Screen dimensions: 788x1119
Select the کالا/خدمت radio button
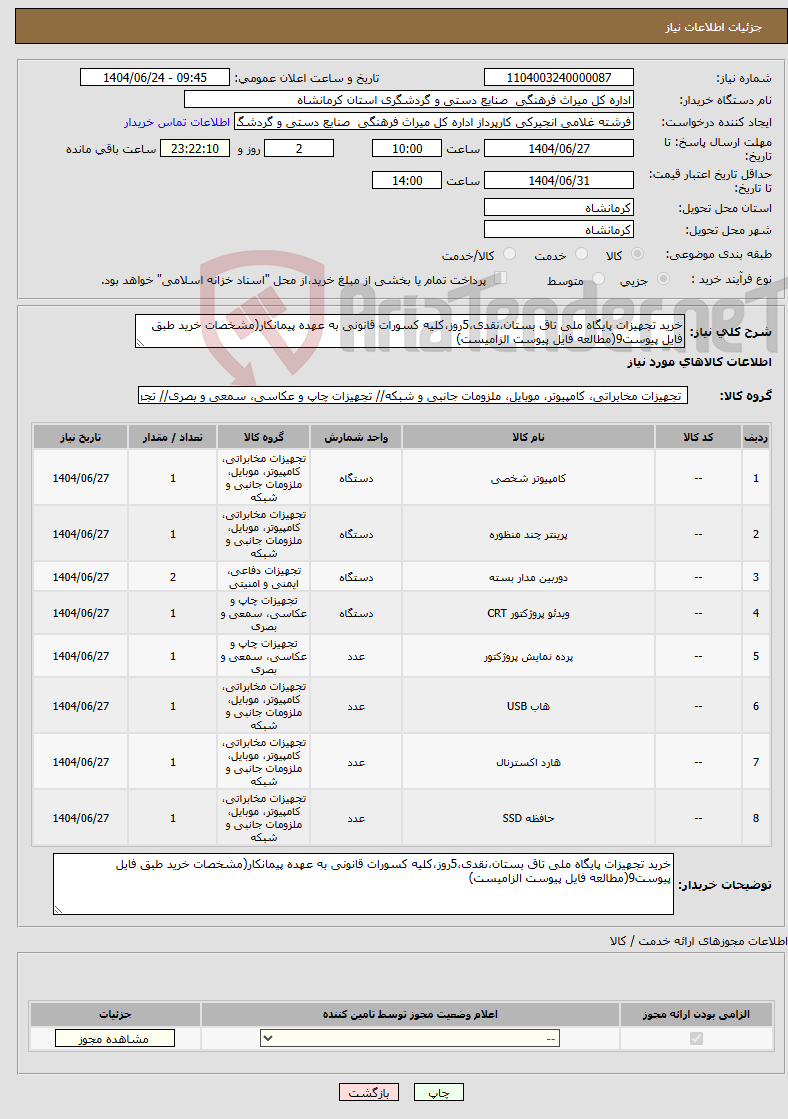point(509,254)
